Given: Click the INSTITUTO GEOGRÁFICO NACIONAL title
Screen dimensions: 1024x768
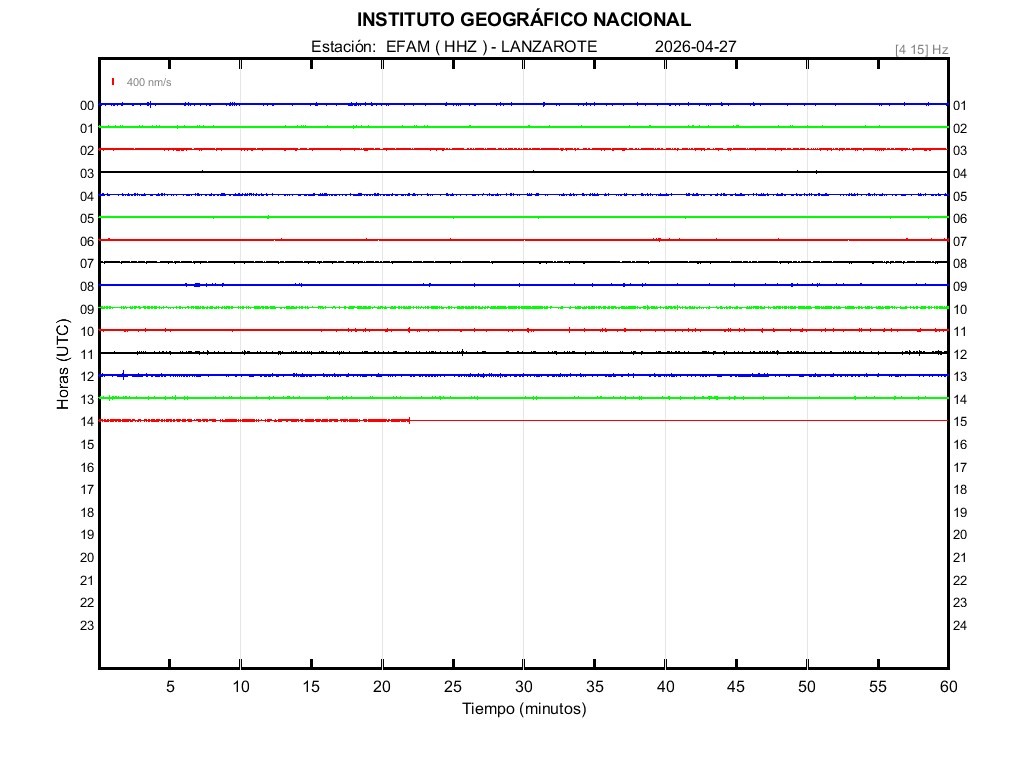Looking at the screenshot, I should point(523,20).
